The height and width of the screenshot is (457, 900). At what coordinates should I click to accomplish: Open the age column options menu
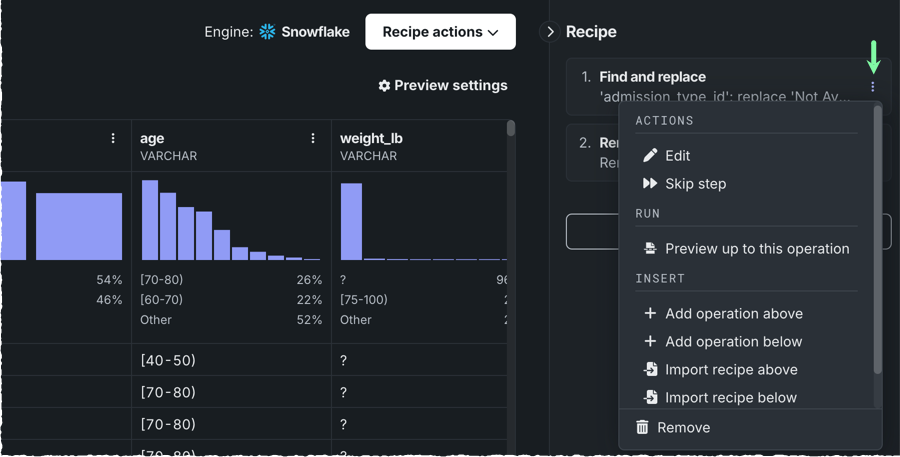click(x=313, y=139)
